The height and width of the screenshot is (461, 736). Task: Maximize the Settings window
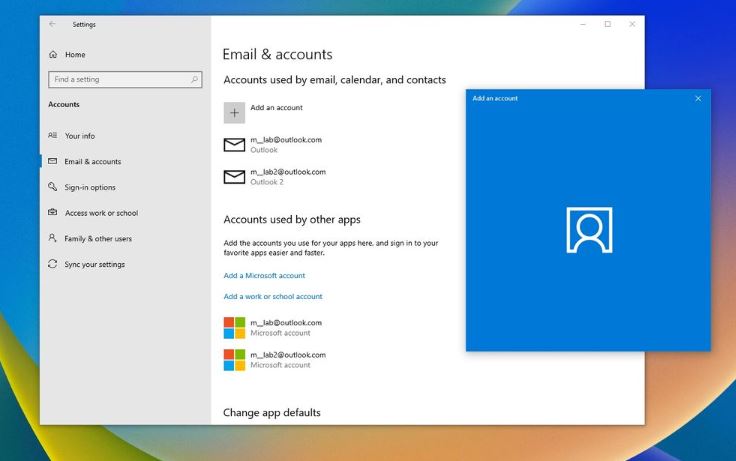607,24
